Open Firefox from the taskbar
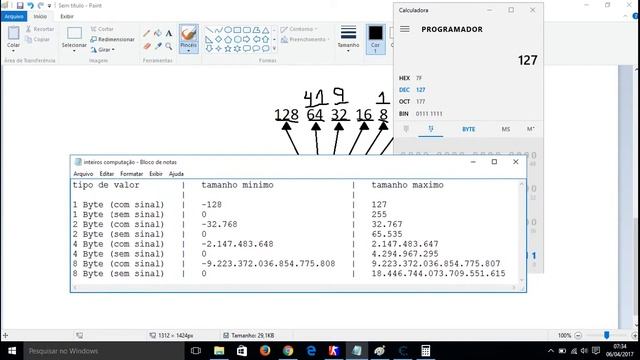Image resolution: width=640 pixels, height=360 pixels. coord(265,351)
